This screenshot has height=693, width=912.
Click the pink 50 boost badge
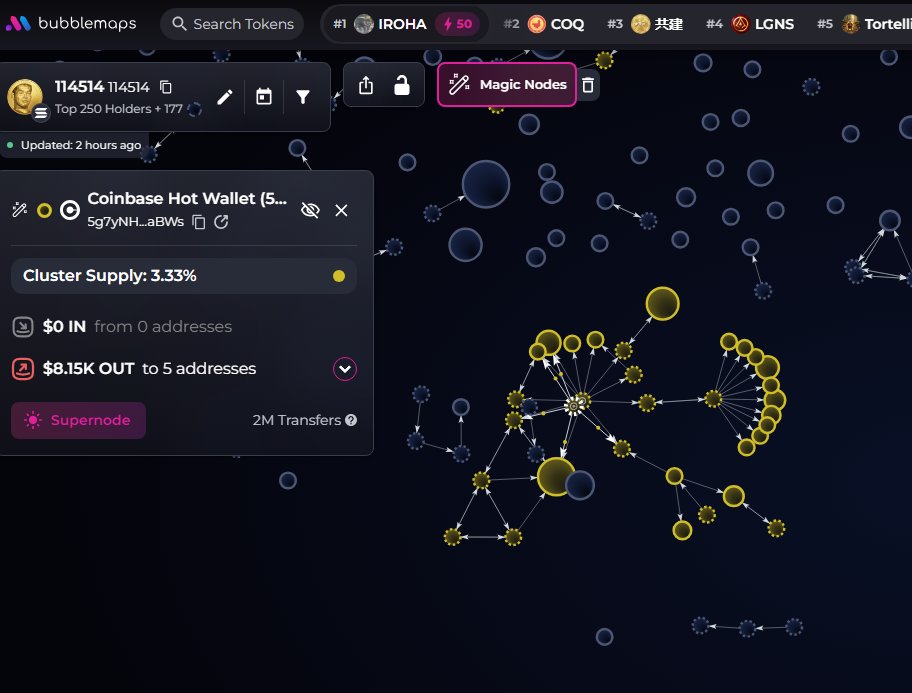pos(458,24)
